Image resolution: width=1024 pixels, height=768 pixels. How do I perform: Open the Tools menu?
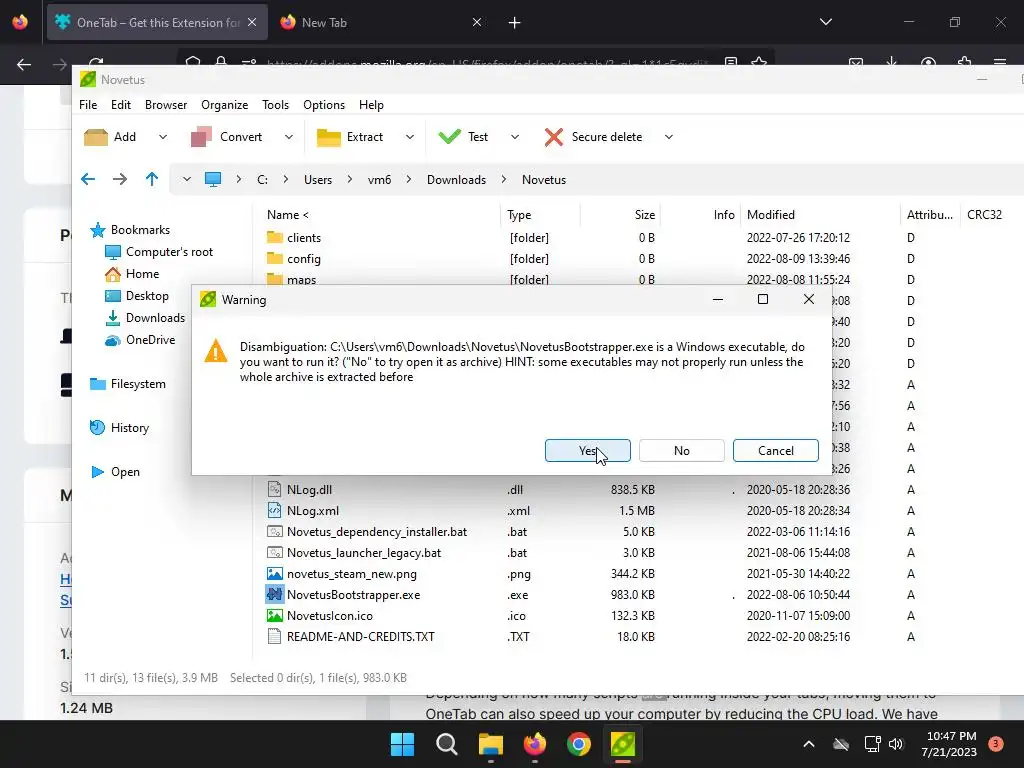click(x=276, y=105)
